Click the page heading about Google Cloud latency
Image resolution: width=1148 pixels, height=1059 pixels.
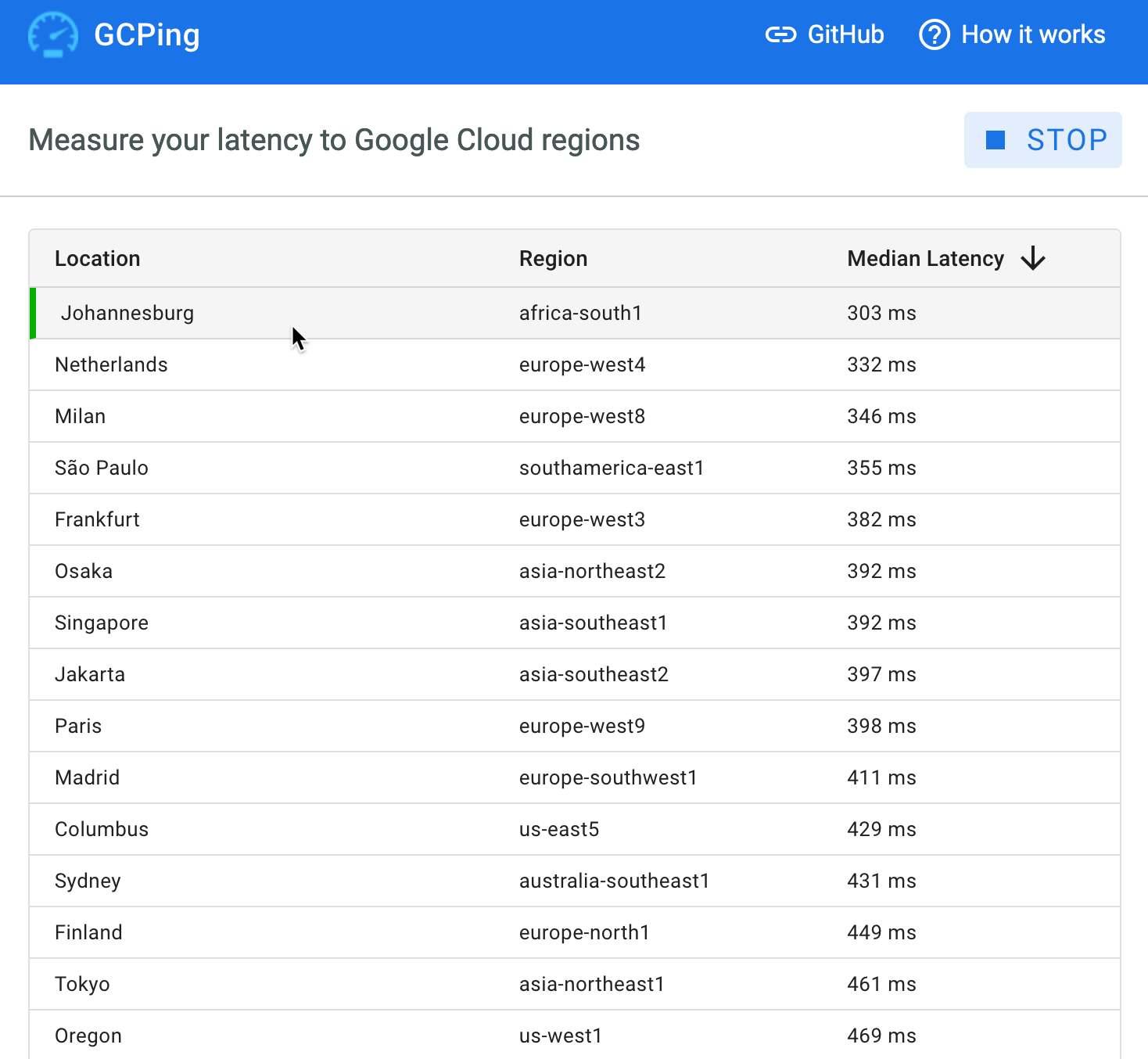click(x=334, y=140)
